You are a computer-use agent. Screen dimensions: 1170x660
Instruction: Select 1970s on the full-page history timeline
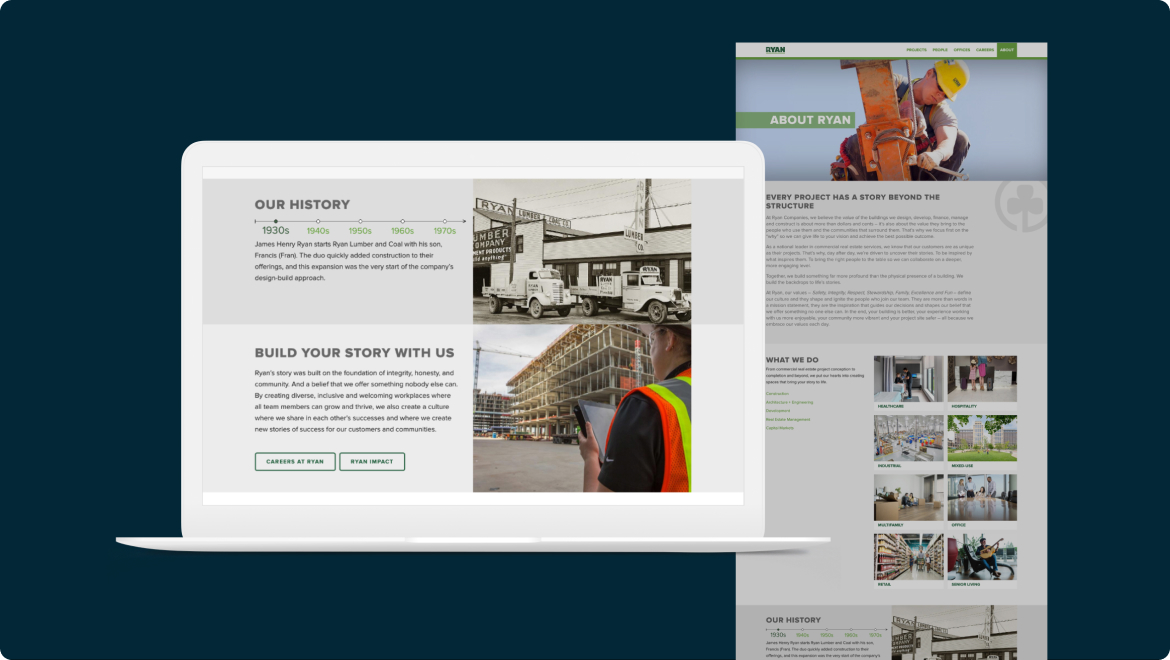pyautogui.click(x=875, y=635)
